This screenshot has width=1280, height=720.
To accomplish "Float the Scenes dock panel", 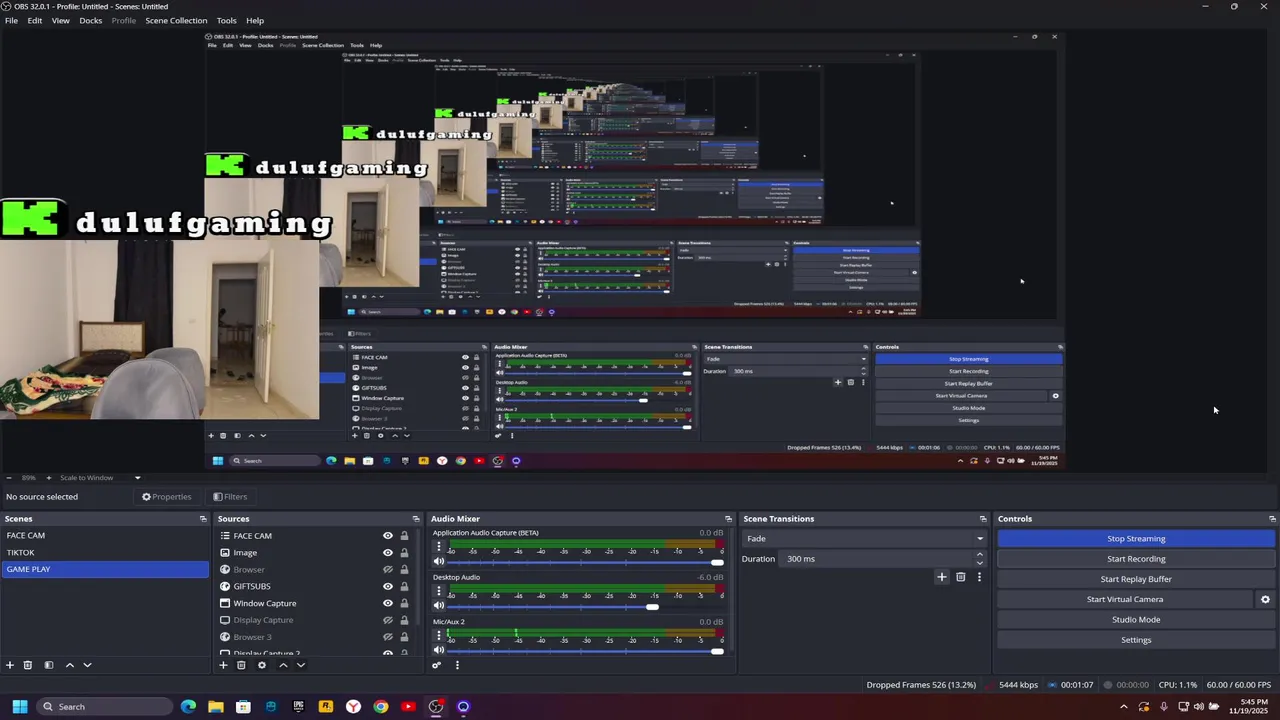I will coord(203,519).
